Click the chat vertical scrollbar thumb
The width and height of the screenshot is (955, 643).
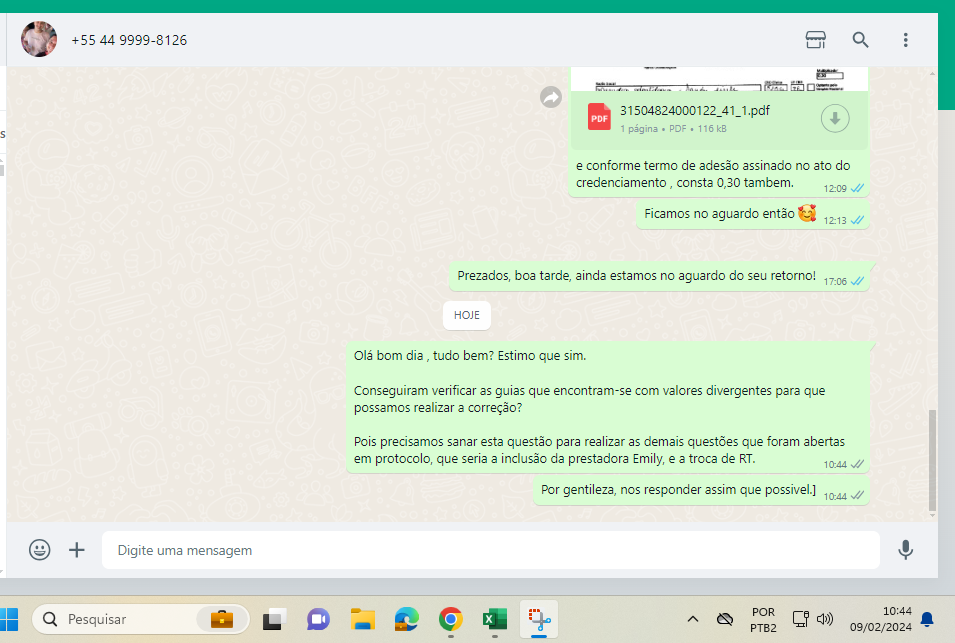tap(932, 460)
